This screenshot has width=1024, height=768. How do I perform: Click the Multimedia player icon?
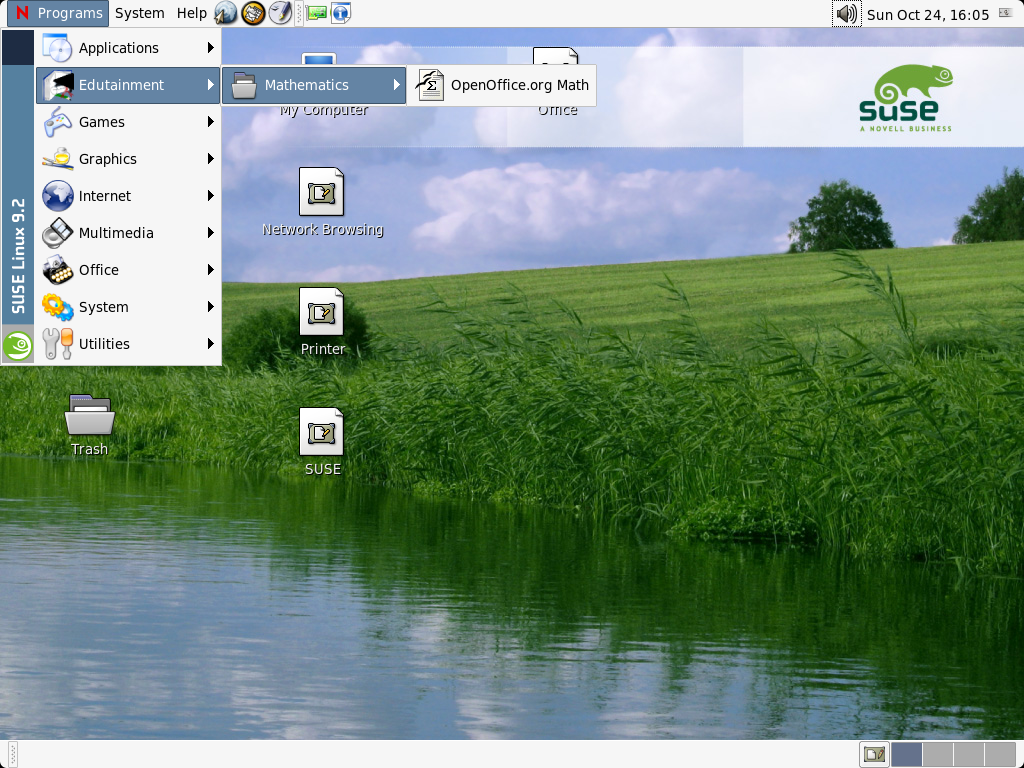57,233
